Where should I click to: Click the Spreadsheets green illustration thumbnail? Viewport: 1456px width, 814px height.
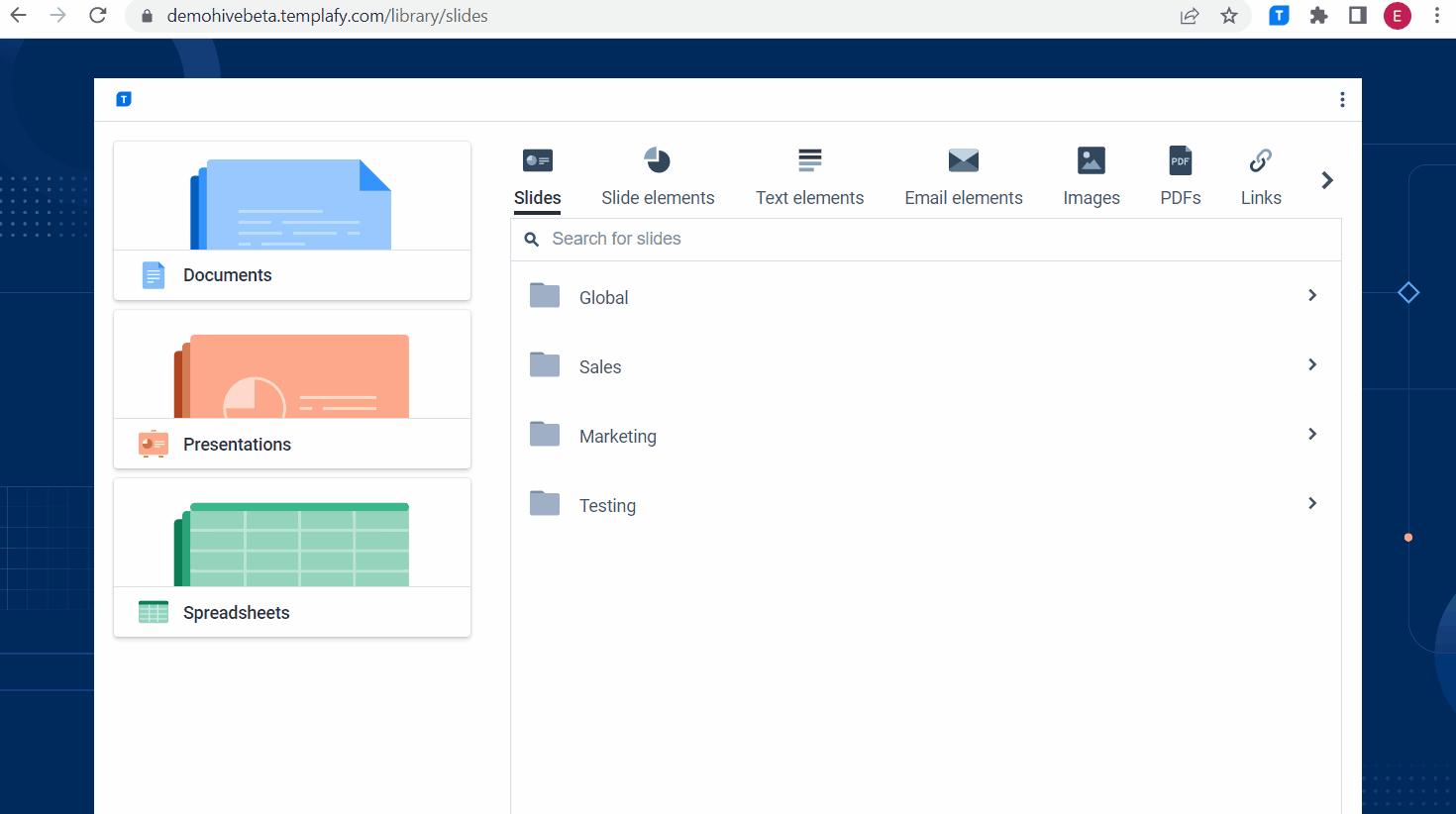pos(291,545)
